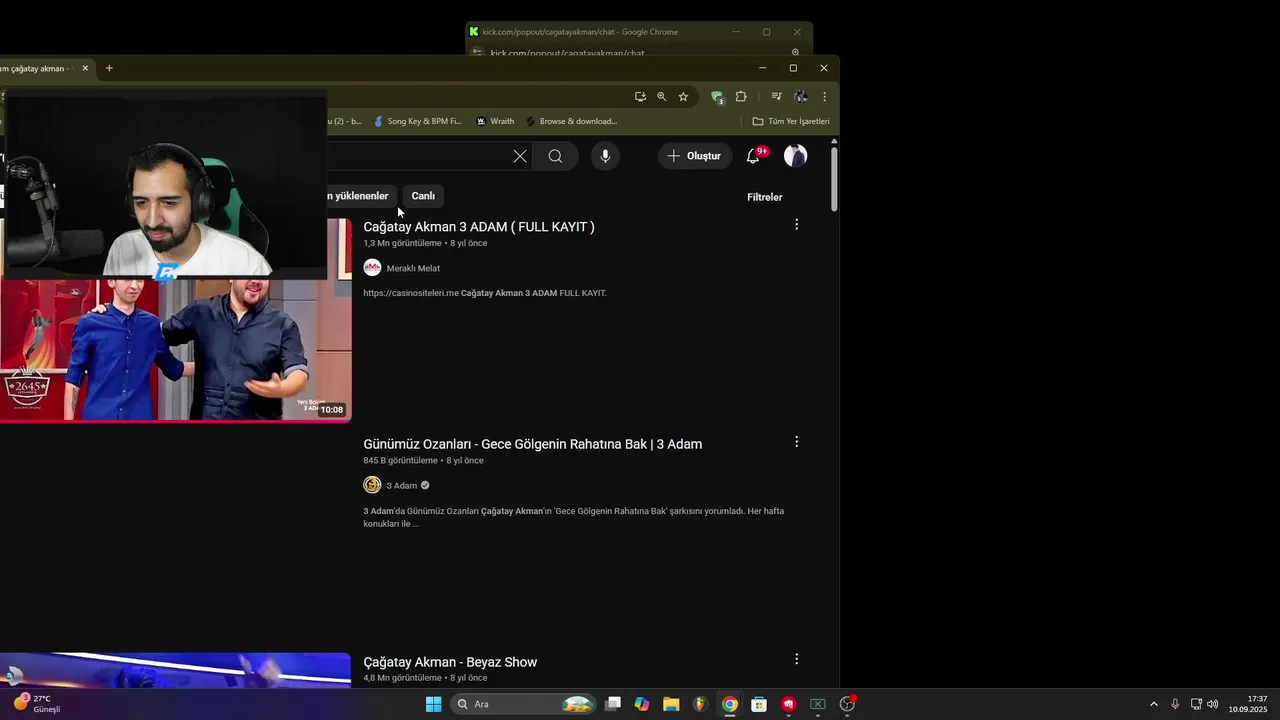Open Günümüz Ozanları Gece Gölgenin Rahatına Bak video
Viewport: 1280px width, 720px height.
[x=532, y=444]
